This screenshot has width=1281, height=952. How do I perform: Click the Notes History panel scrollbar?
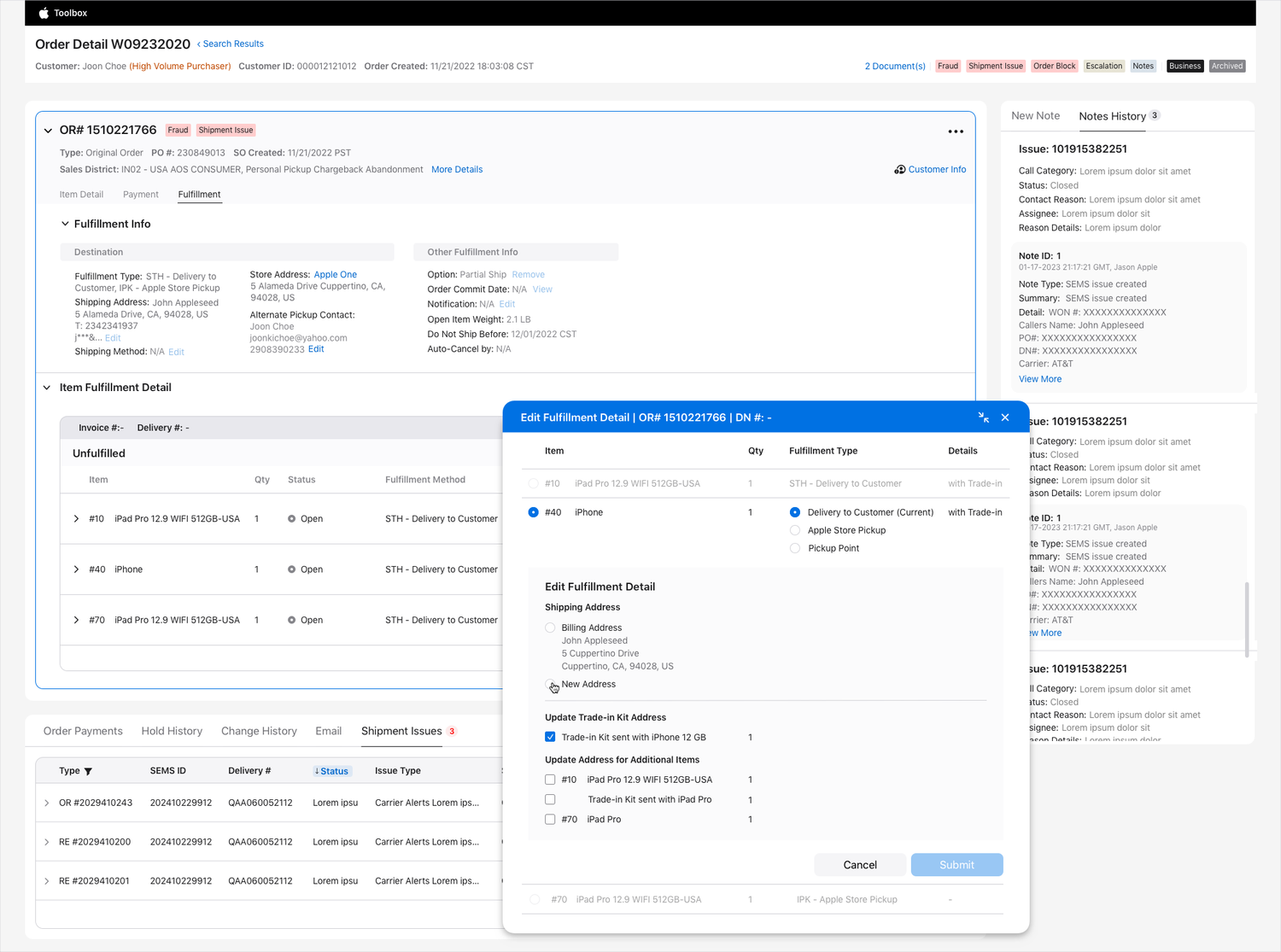tap(1247, 620)
